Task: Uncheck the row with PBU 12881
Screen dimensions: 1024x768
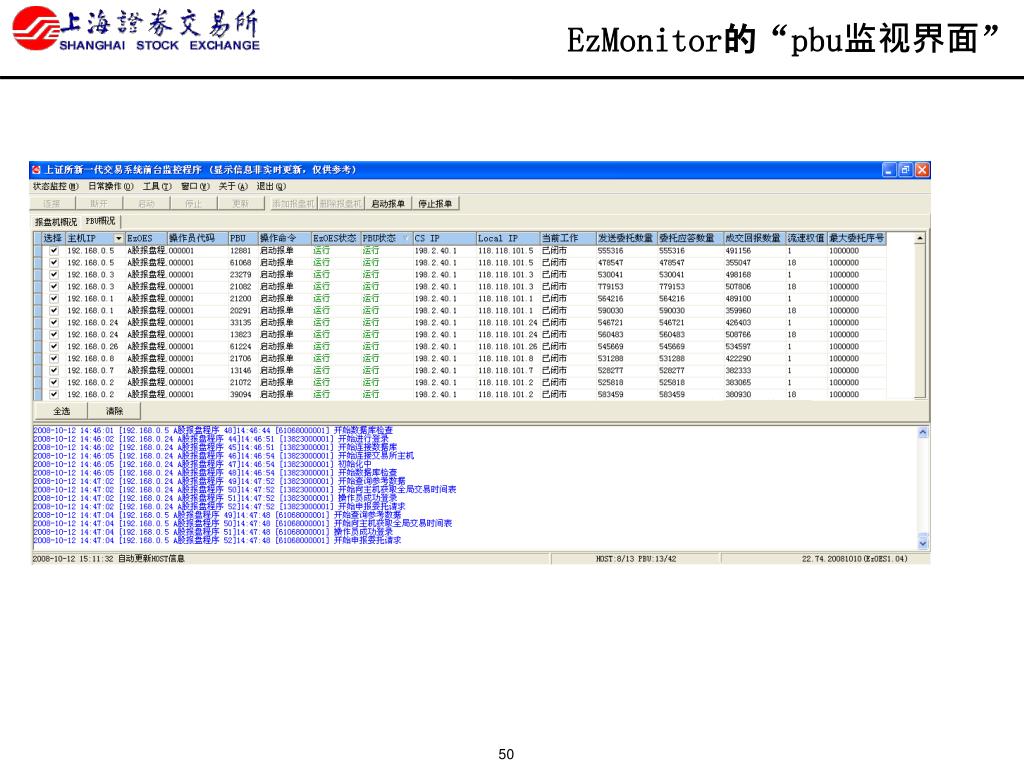Action: (x=54, y=251)
